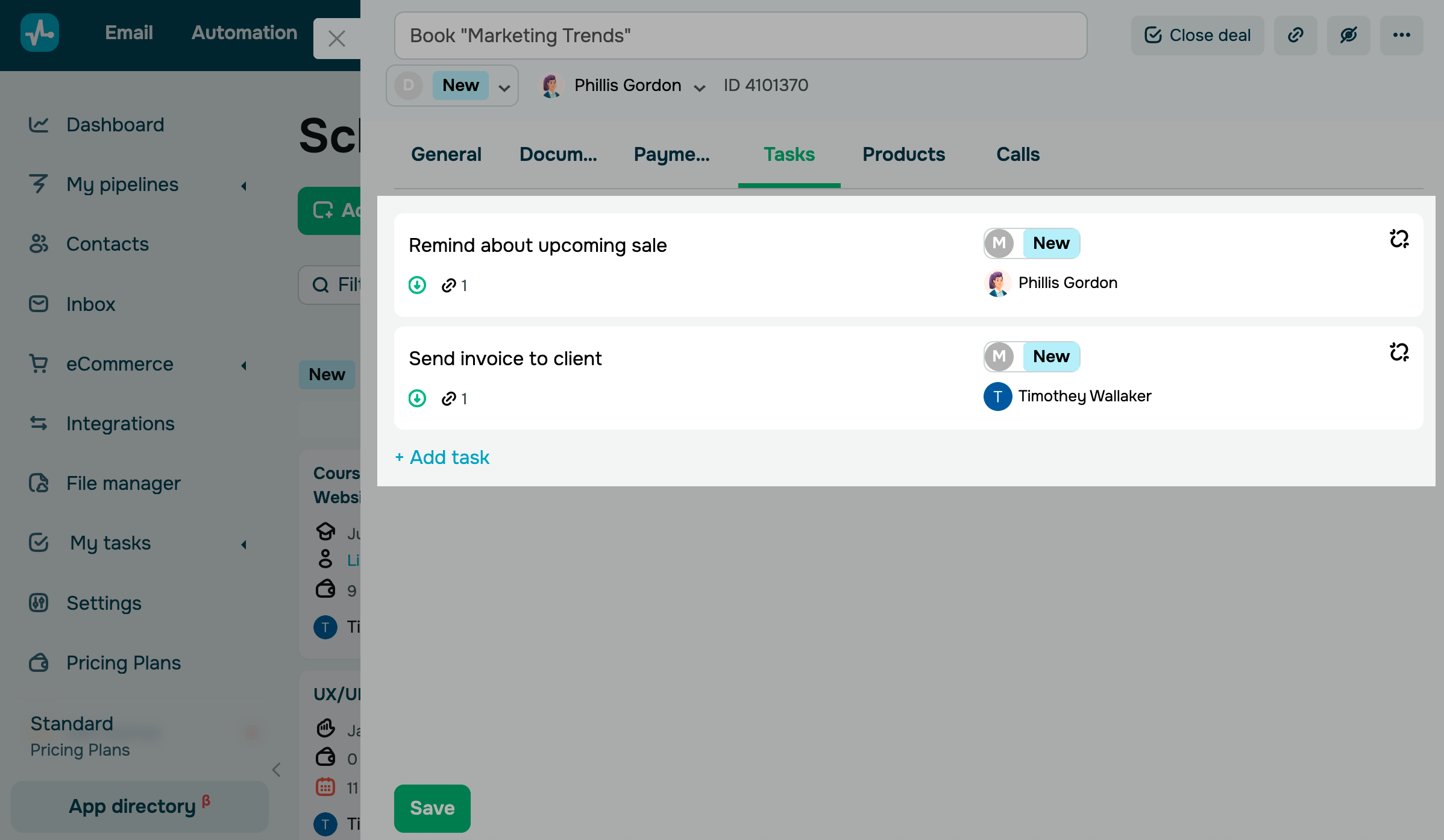Click the Close deal button

(x=1197, y=36)
